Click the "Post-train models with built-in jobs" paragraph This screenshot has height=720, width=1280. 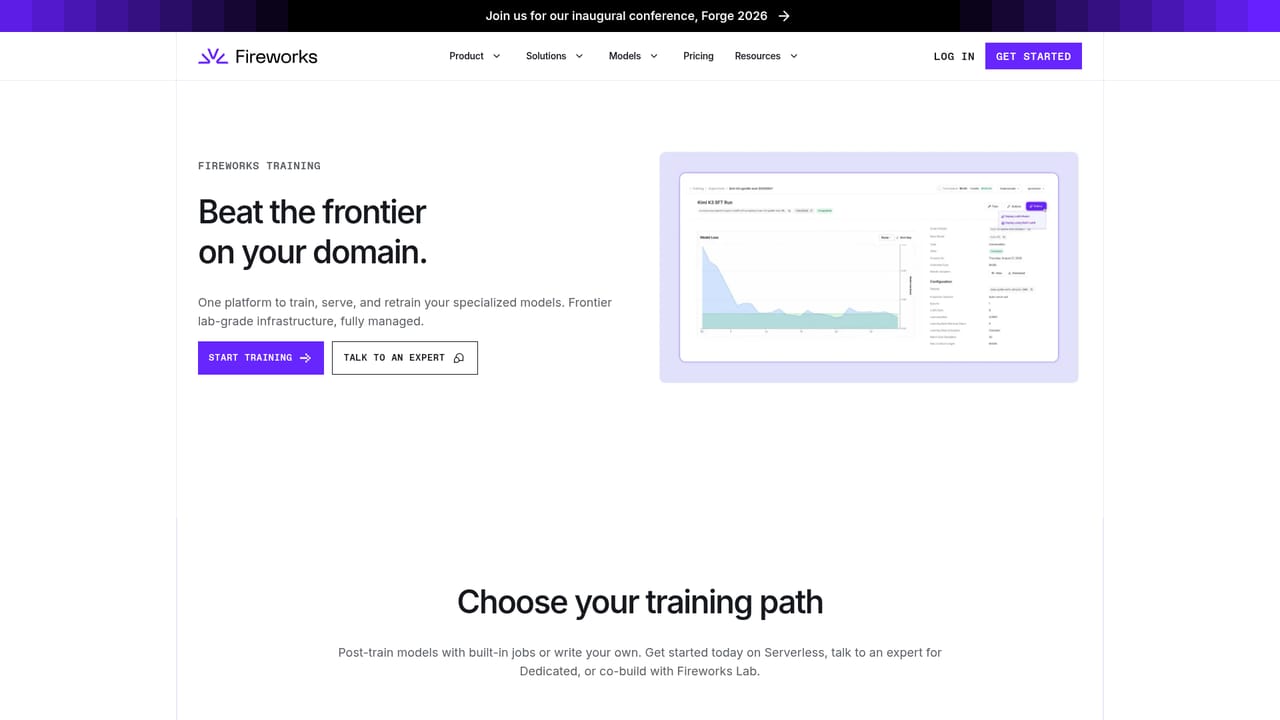[x=640, y=662]
